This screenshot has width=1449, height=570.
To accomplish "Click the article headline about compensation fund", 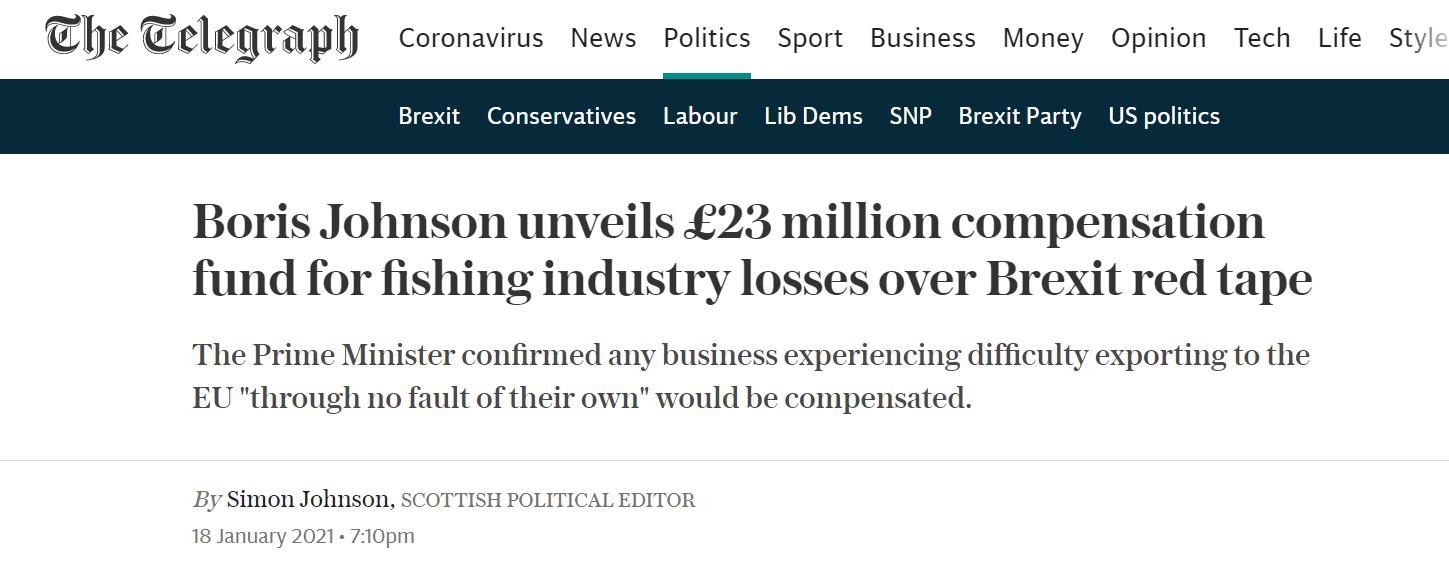I will (x=752, y=250).
